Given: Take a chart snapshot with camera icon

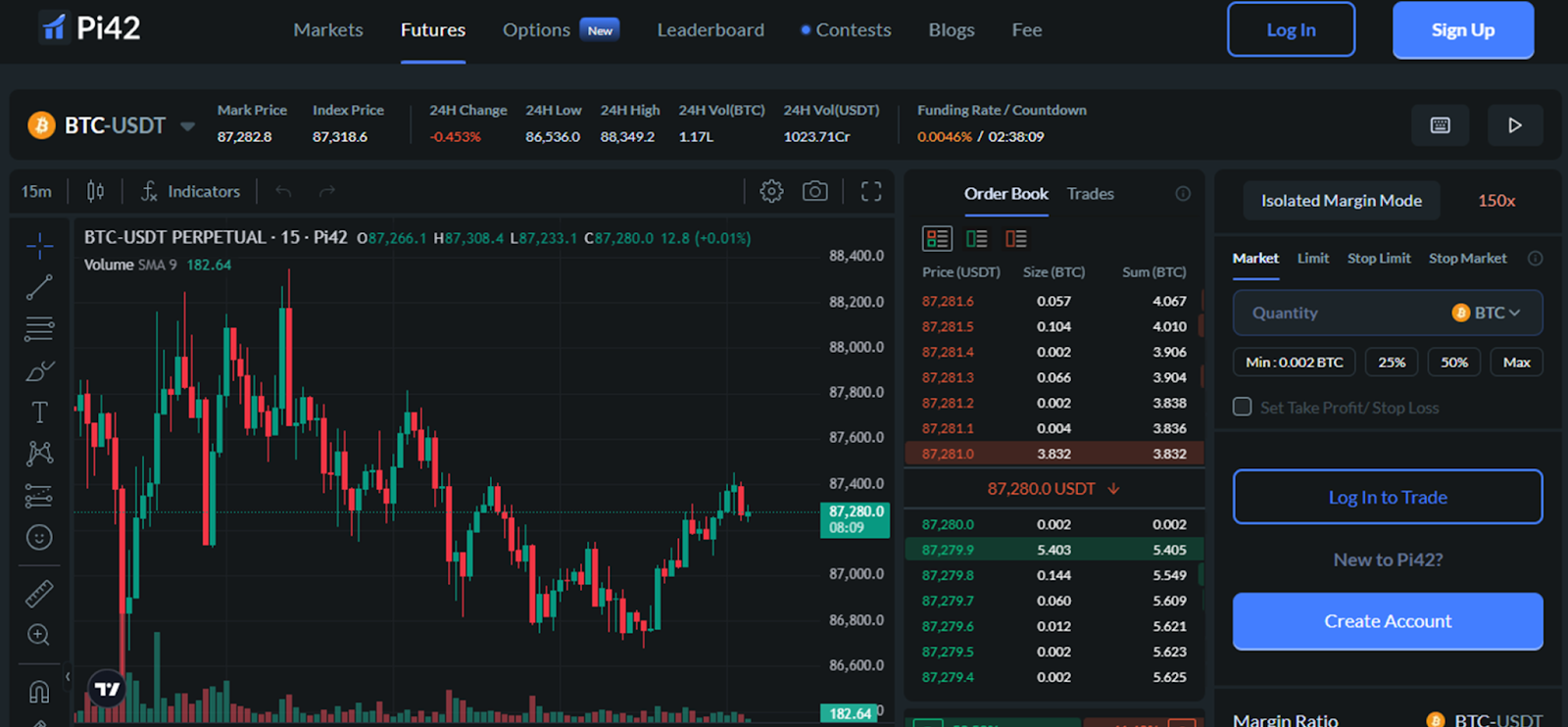Looking at the screenshot, I should pos(814,191).
